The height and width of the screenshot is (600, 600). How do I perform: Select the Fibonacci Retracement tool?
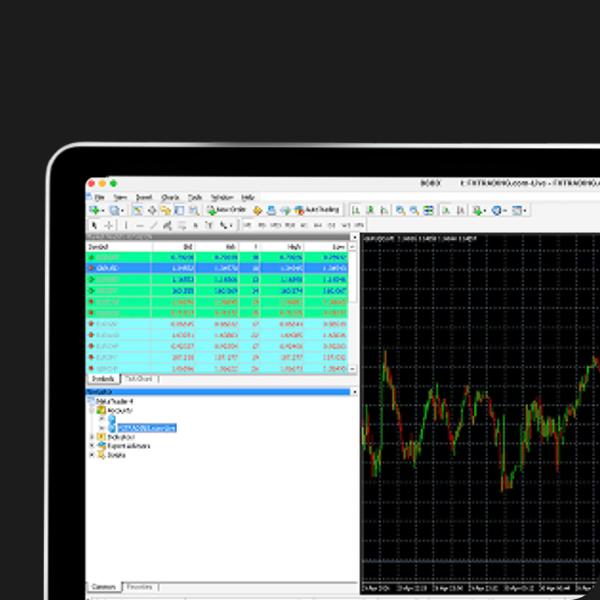click(181, 225)
